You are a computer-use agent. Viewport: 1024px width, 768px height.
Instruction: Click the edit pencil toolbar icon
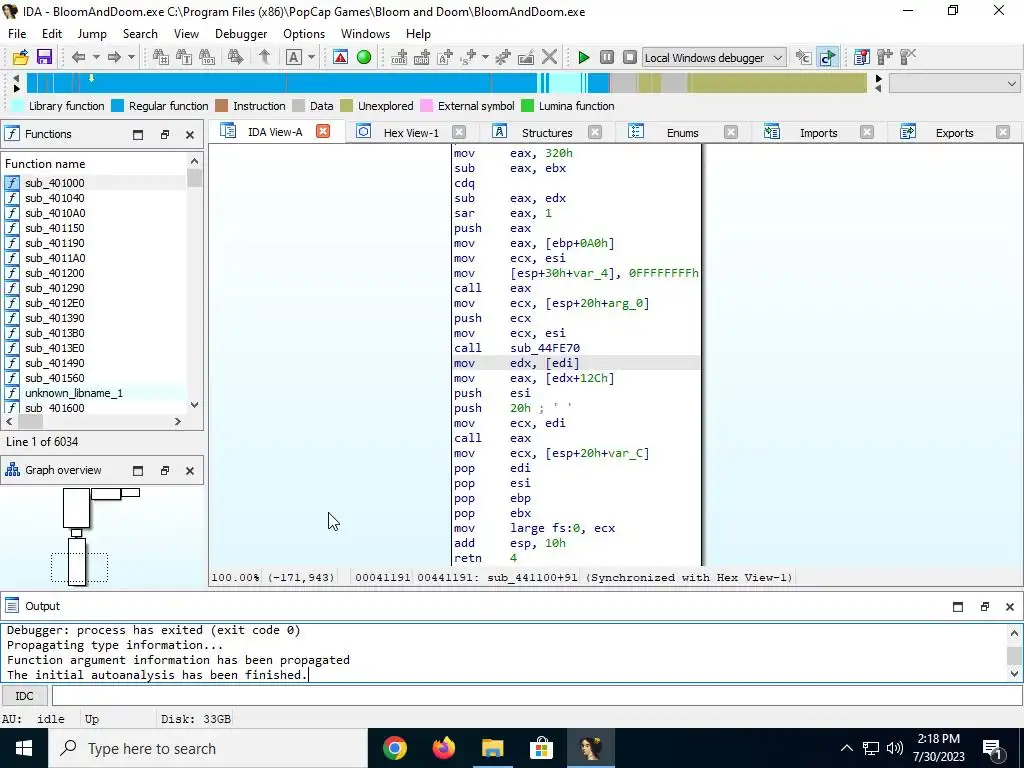pyautogui.click(x=526, y=57)
